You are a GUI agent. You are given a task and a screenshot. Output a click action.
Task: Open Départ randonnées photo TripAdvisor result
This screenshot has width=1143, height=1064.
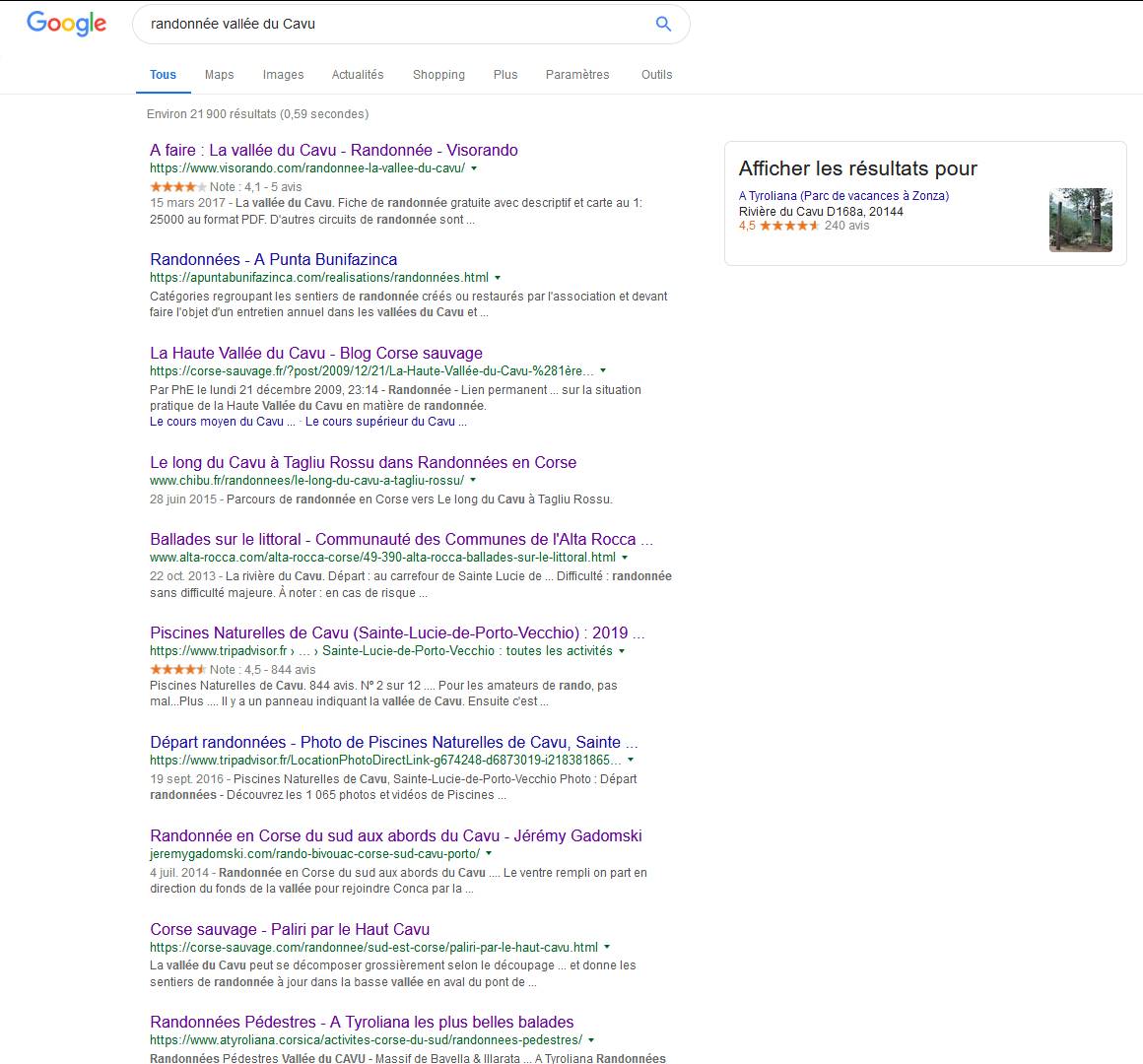click(393, 742)
